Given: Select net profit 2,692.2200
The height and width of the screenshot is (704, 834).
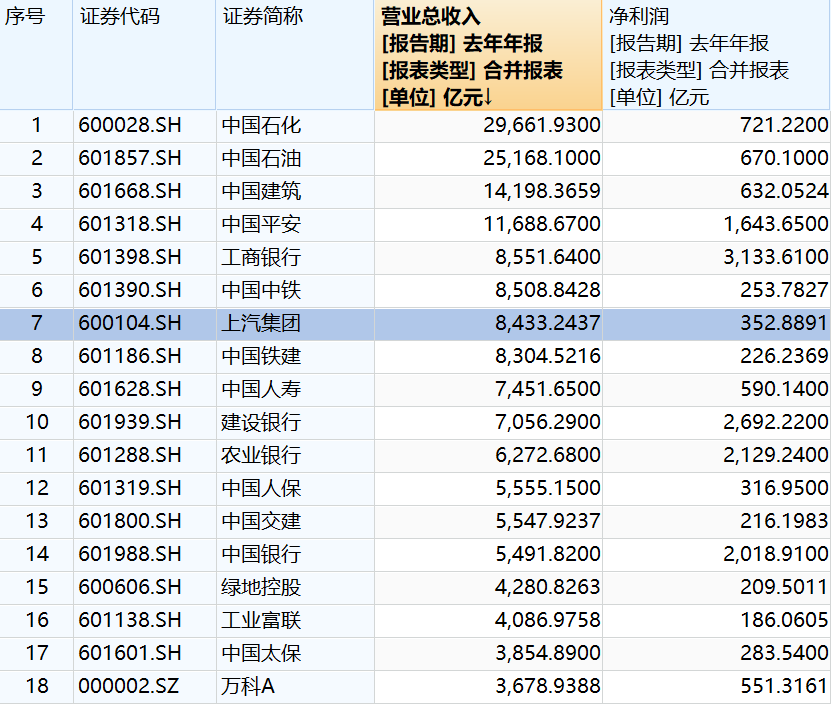Looking at the screenshot, I should pos(775,422).
